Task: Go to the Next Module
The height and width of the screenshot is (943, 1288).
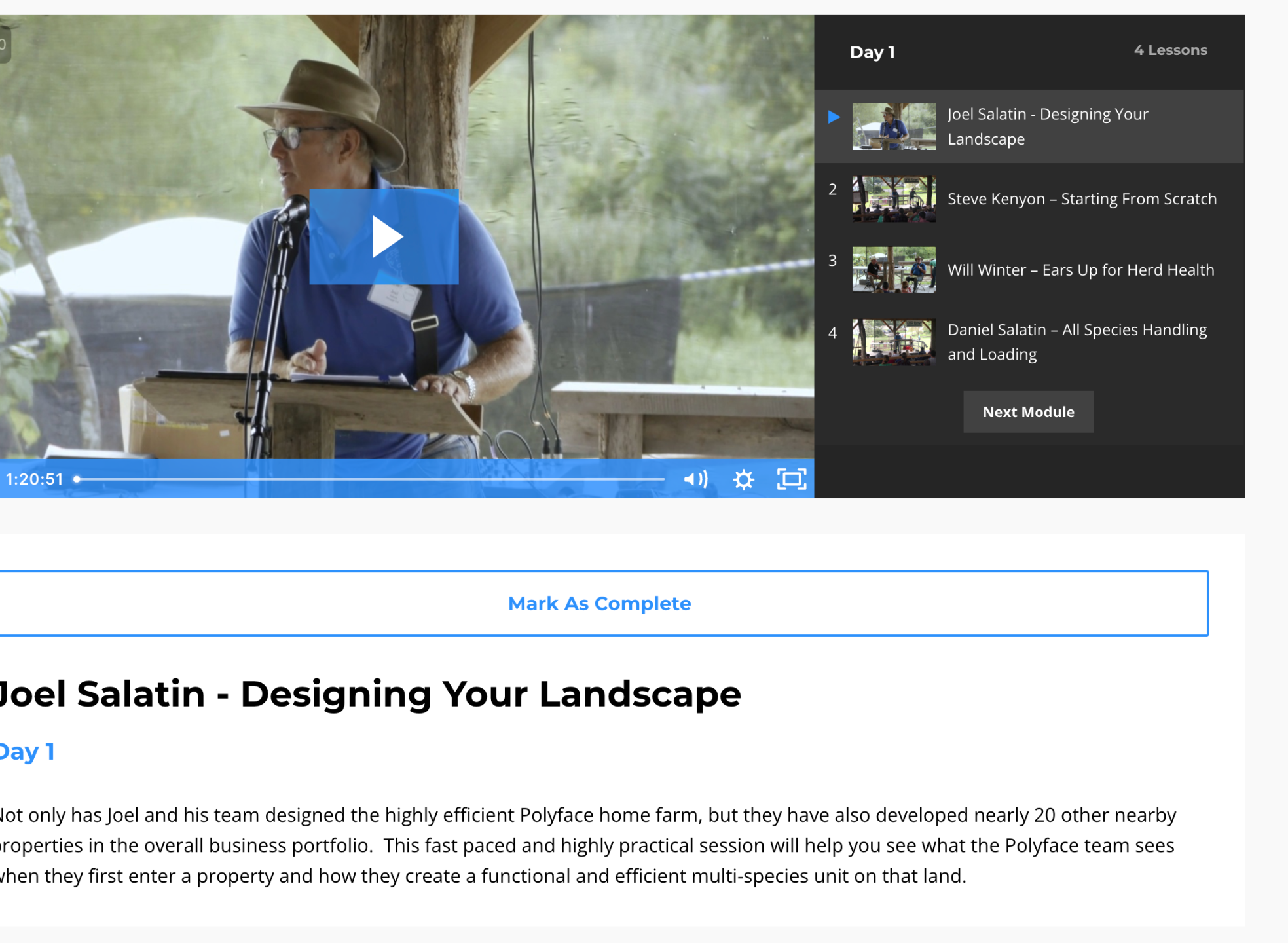Action: click(x=1028, y=412)
